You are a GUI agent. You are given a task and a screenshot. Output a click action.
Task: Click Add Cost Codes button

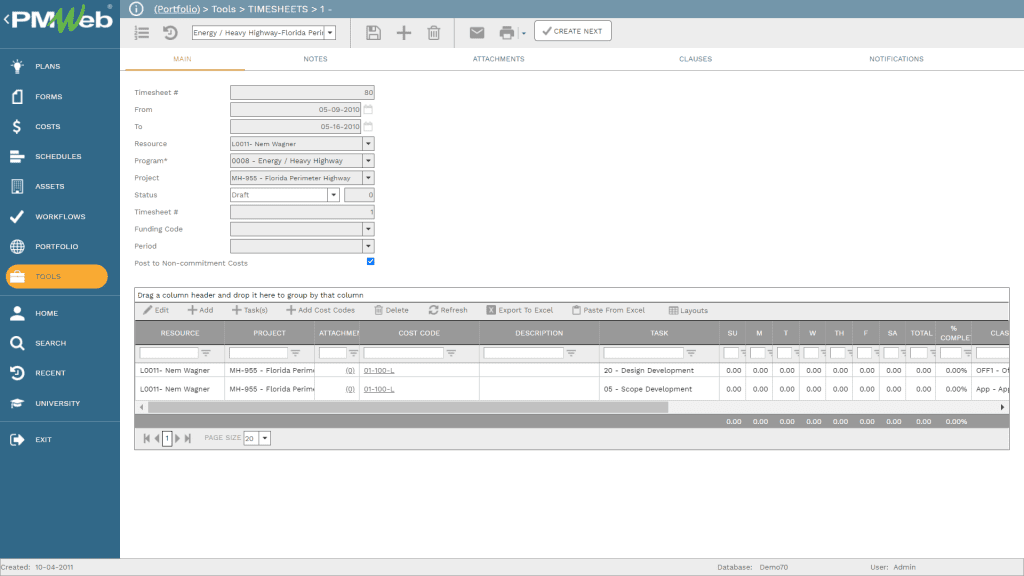(x=320, y=310)
